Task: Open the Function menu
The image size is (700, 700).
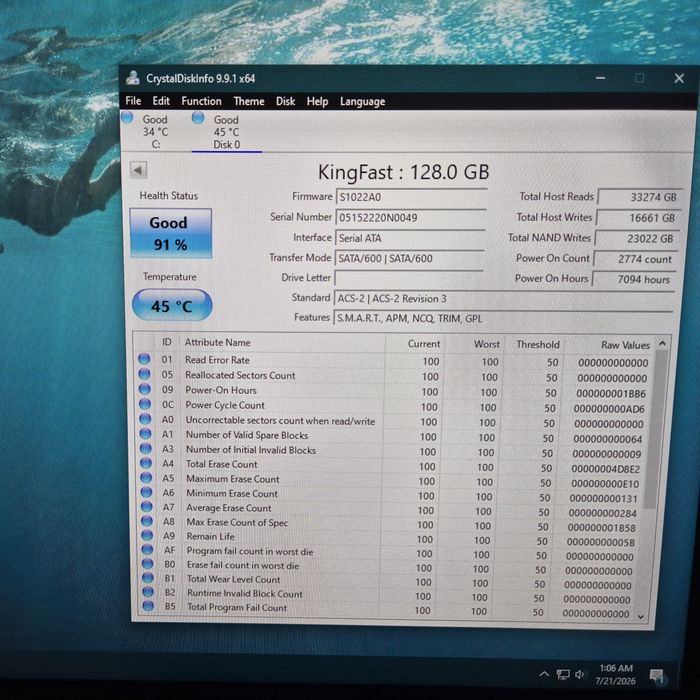Action: click(x=201, y=101)
